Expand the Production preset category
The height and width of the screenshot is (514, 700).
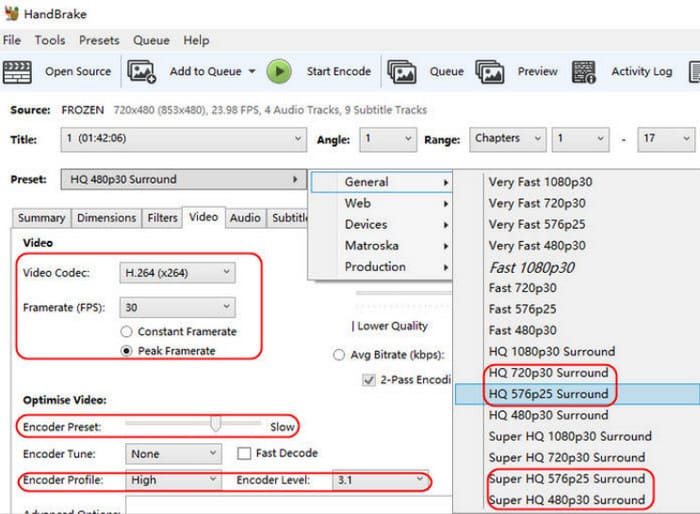pyautogui.click(x=382, y=267)
